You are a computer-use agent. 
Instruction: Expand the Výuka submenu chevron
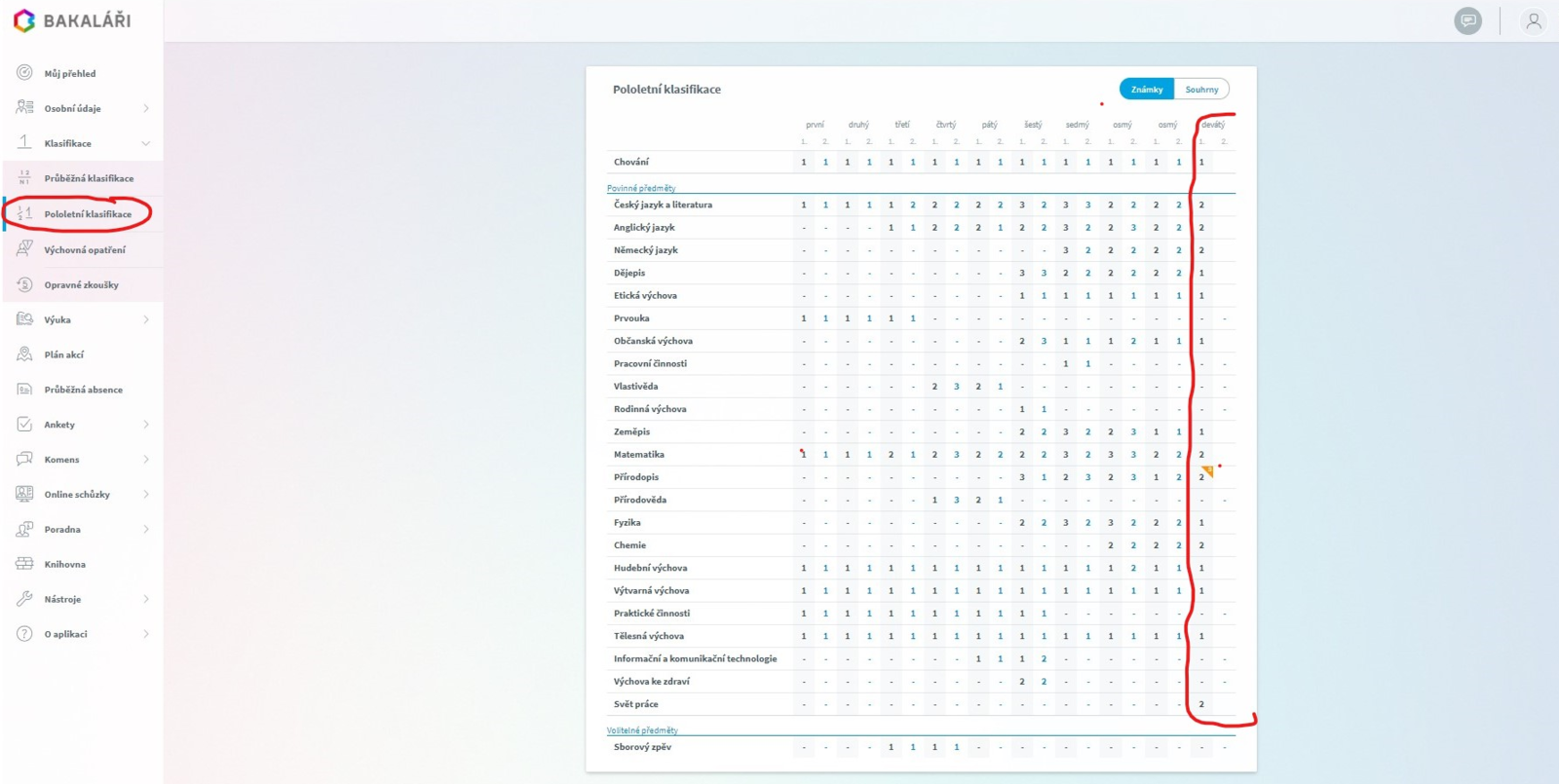[146, 319]
